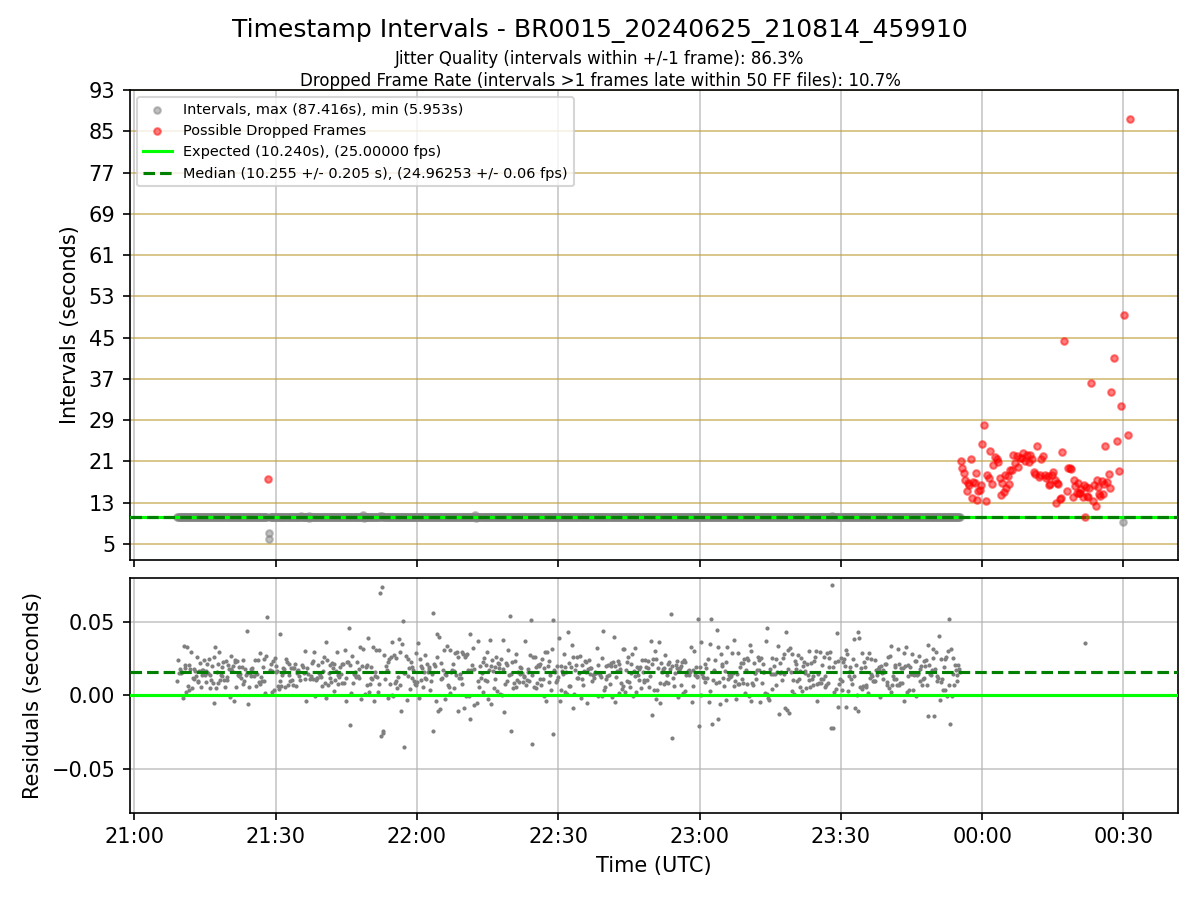Viewport: 1200px width, 900px height.
Task: Click the 93 interval axis tick label
Action: coord(104,90)
